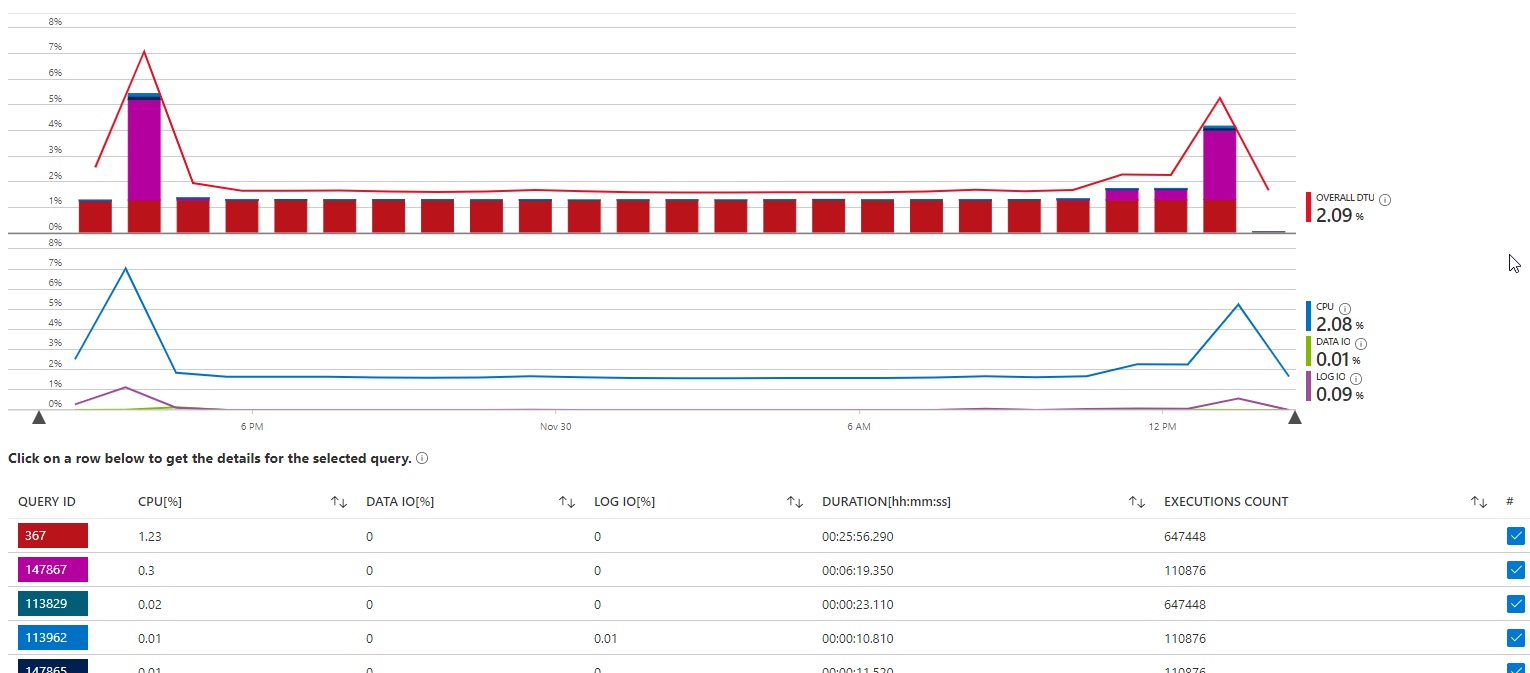Click the red 367 query ID swatch
Viewport: 1530px width, 673px height.
pos(53,536)
